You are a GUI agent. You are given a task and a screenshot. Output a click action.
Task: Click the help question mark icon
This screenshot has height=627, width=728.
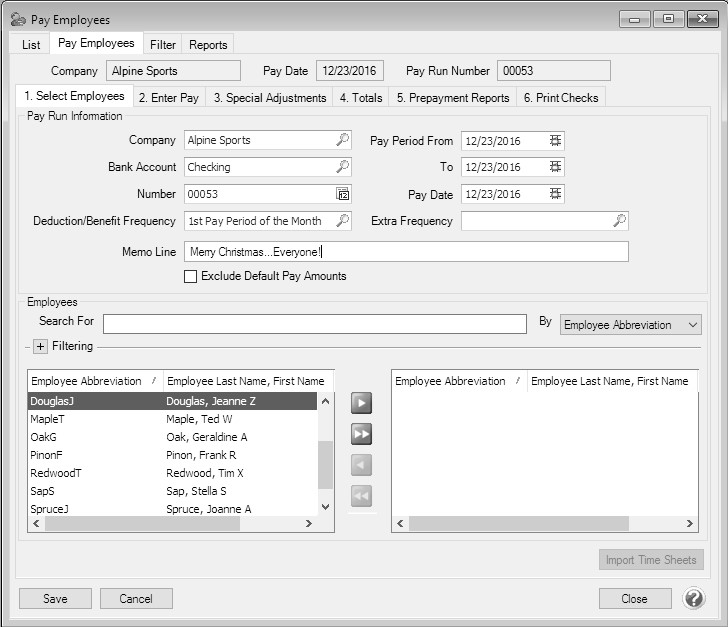click(x=694, y=598)
